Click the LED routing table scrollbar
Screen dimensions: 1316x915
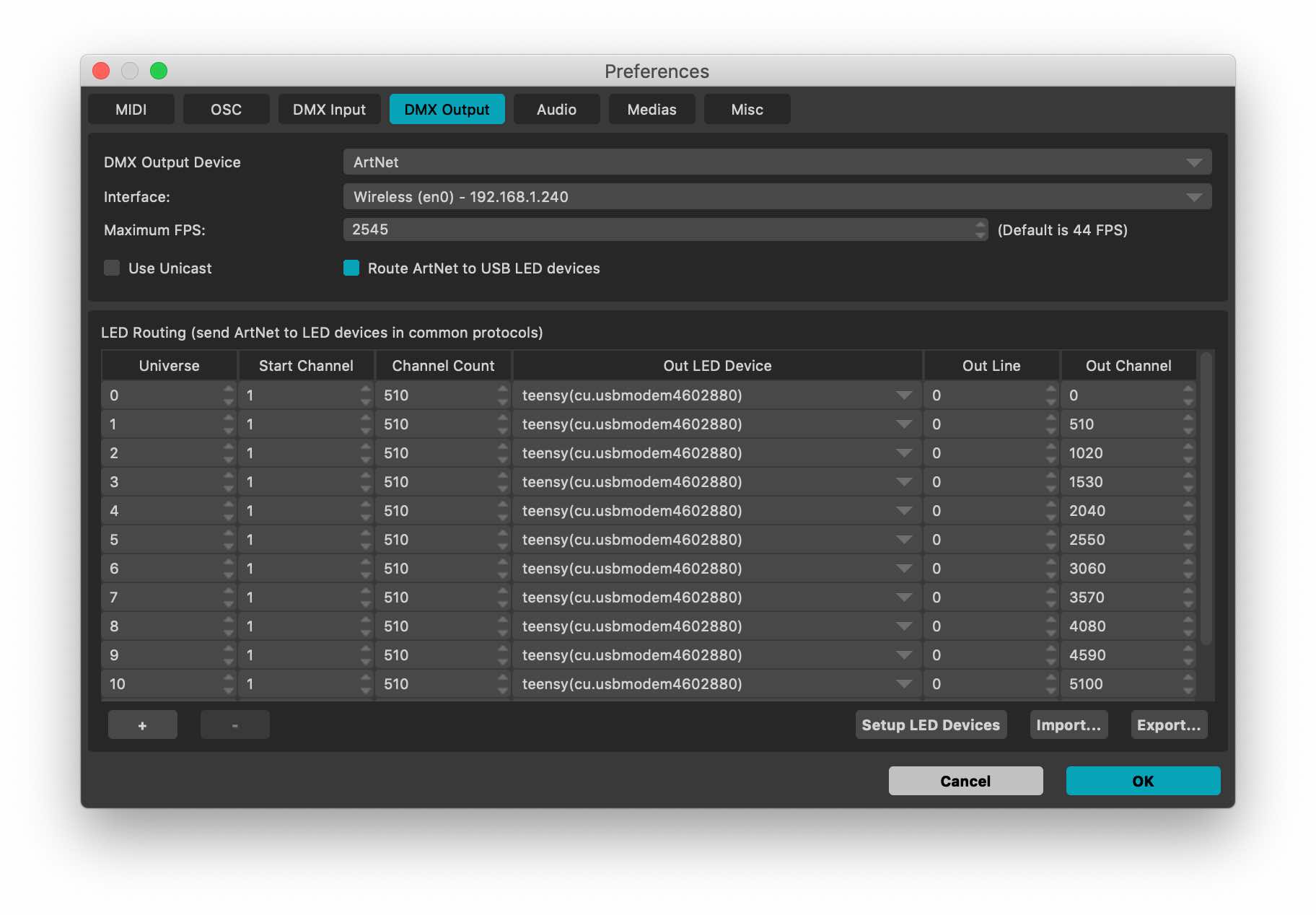coord(1206,498)
